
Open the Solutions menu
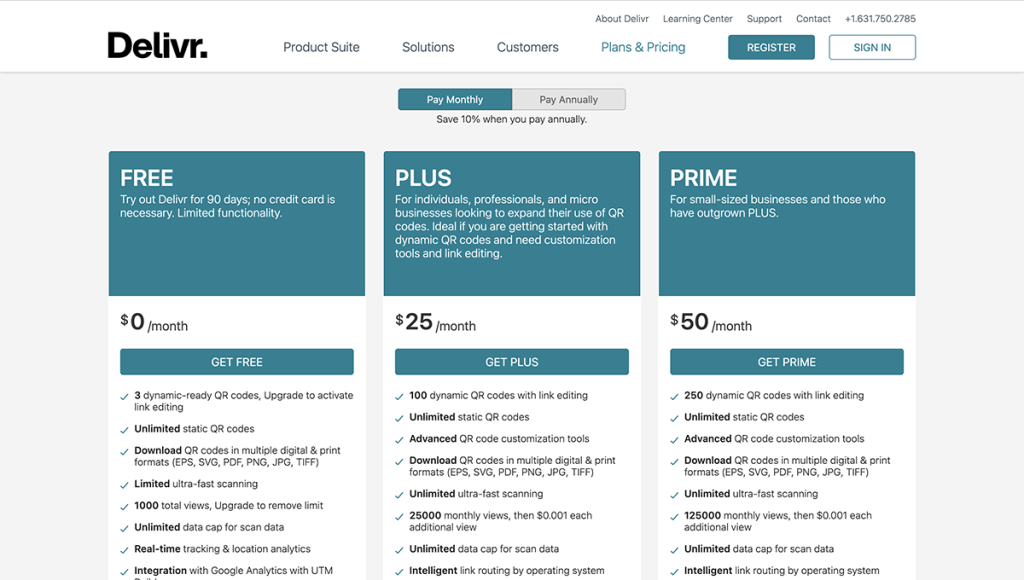tap(428, 47)
